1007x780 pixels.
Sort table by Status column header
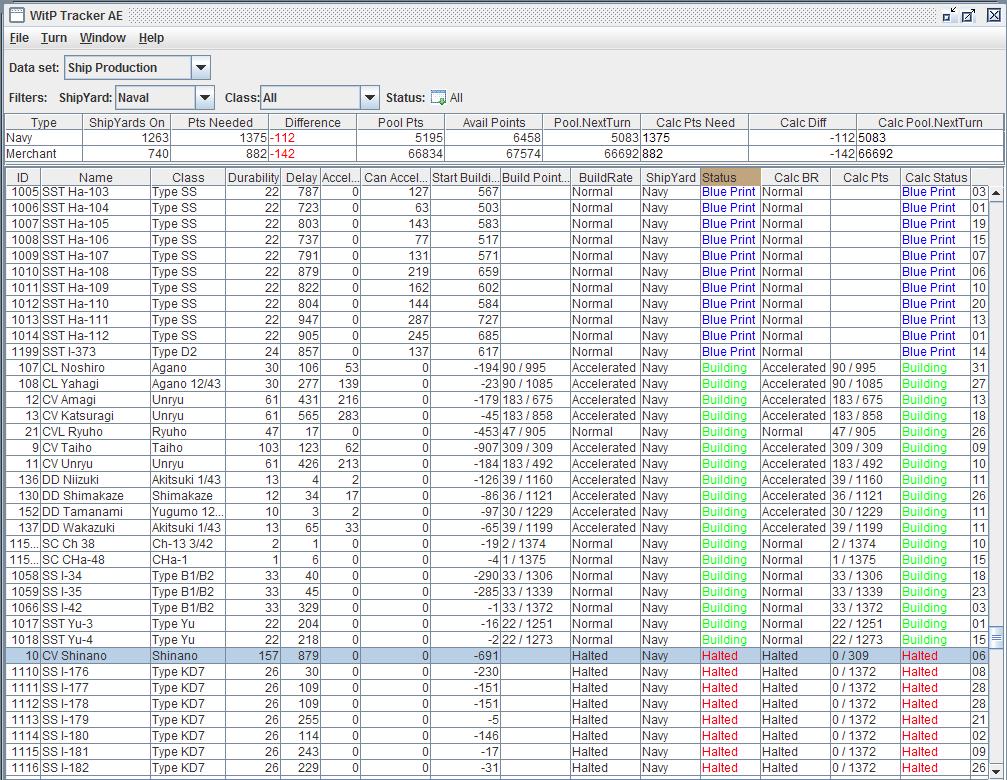(730, 177)
